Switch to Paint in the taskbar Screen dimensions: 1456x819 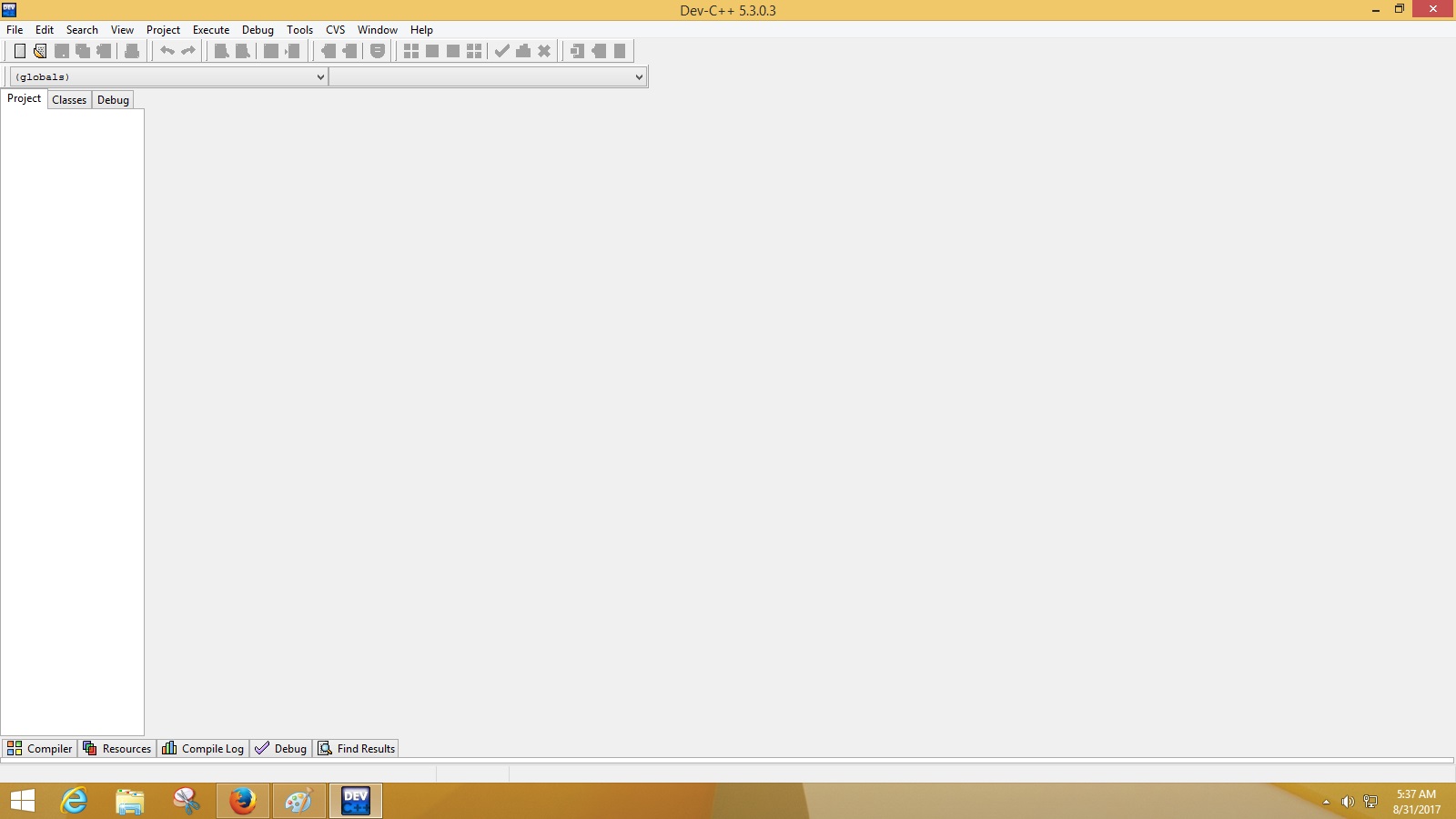click(299, 801)
